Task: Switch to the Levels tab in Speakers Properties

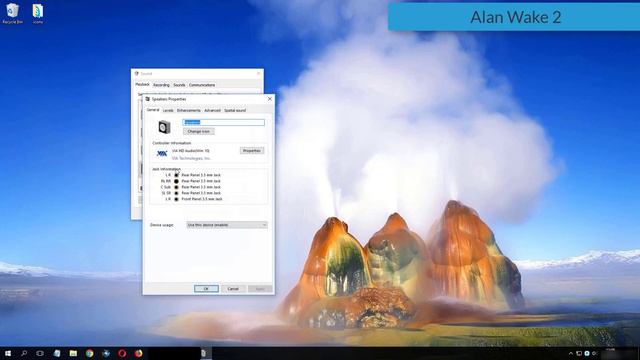Action: tap(168, 110)
